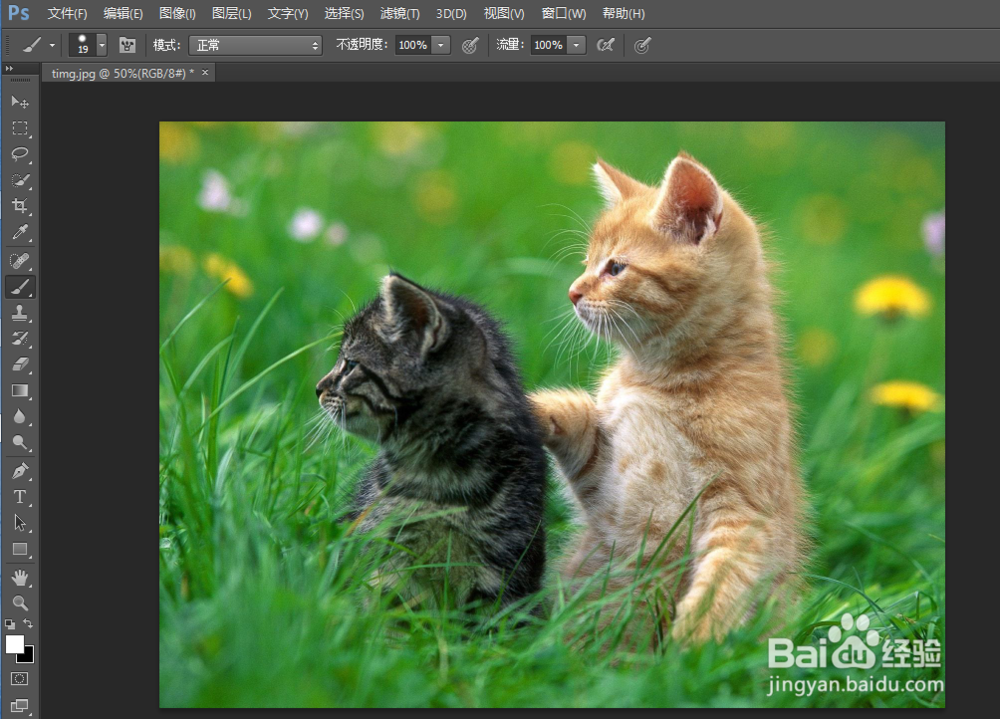Image resolution: width=1000 pixels, height=719 pixels.
Task: Select the Quick Selection tool
Action: click(20, 181)
